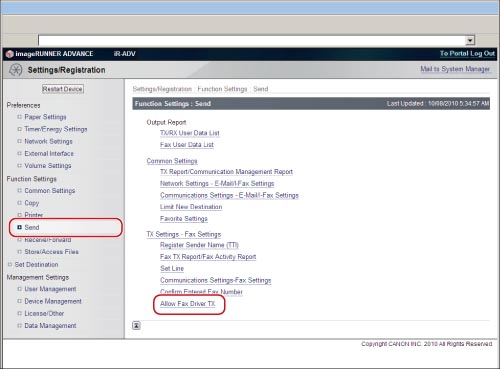Open the Allow Fax Driver TX link
Viewport: 500px width, 369px height.
(188, 304)
